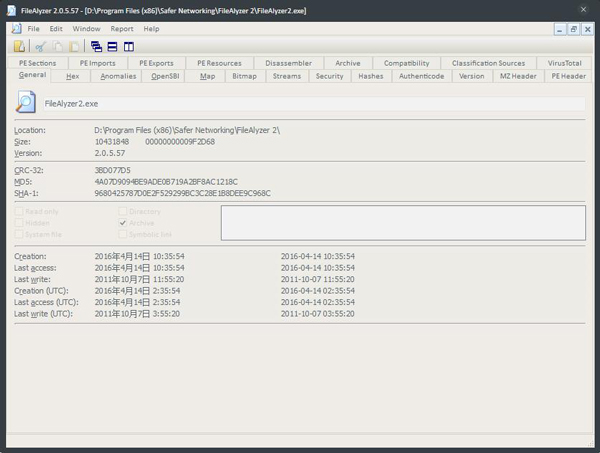Click the Last write (UTC) label
Viewport: 600px width, 453px height.
[43, 314]
